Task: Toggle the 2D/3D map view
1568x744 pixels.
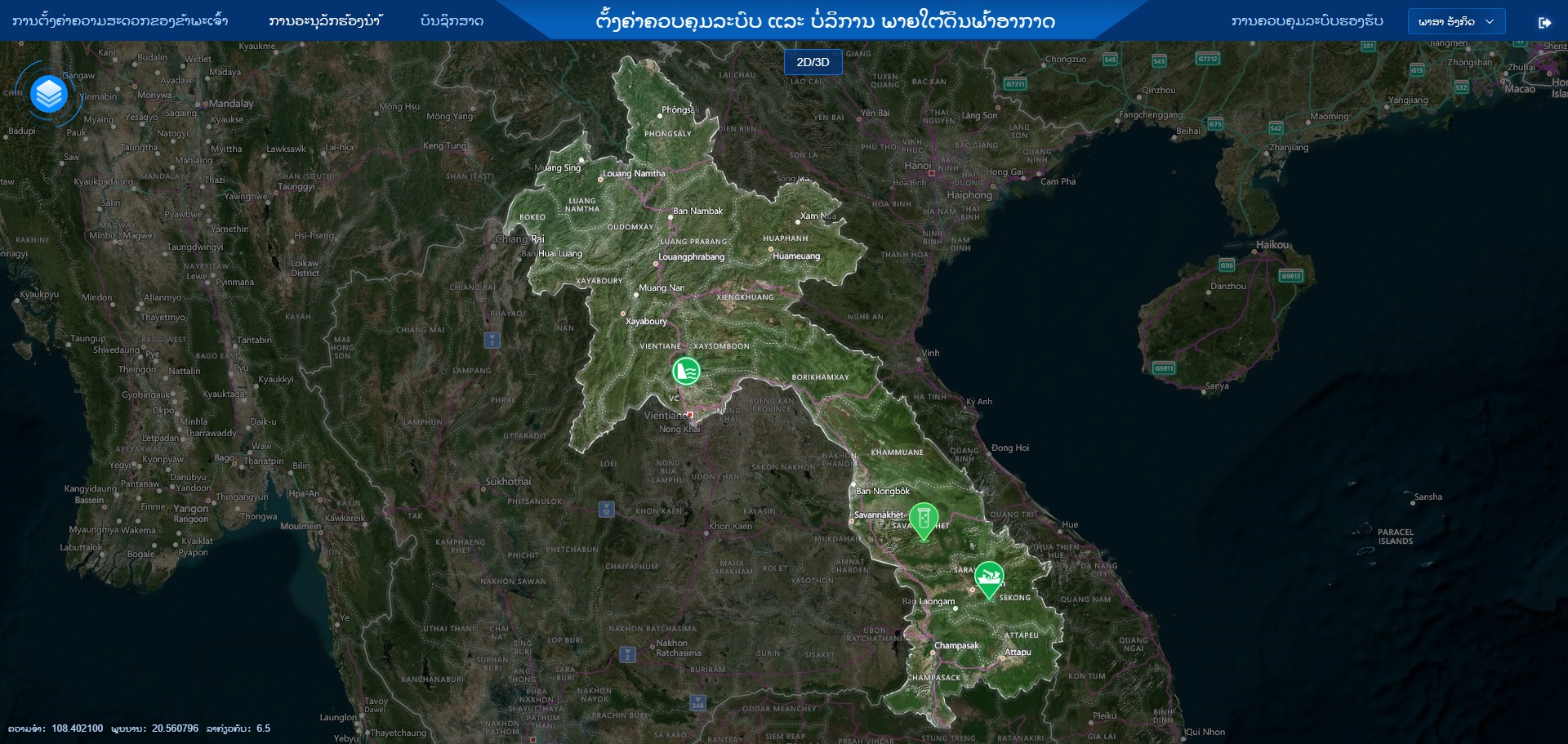Action: pos(813,62)
